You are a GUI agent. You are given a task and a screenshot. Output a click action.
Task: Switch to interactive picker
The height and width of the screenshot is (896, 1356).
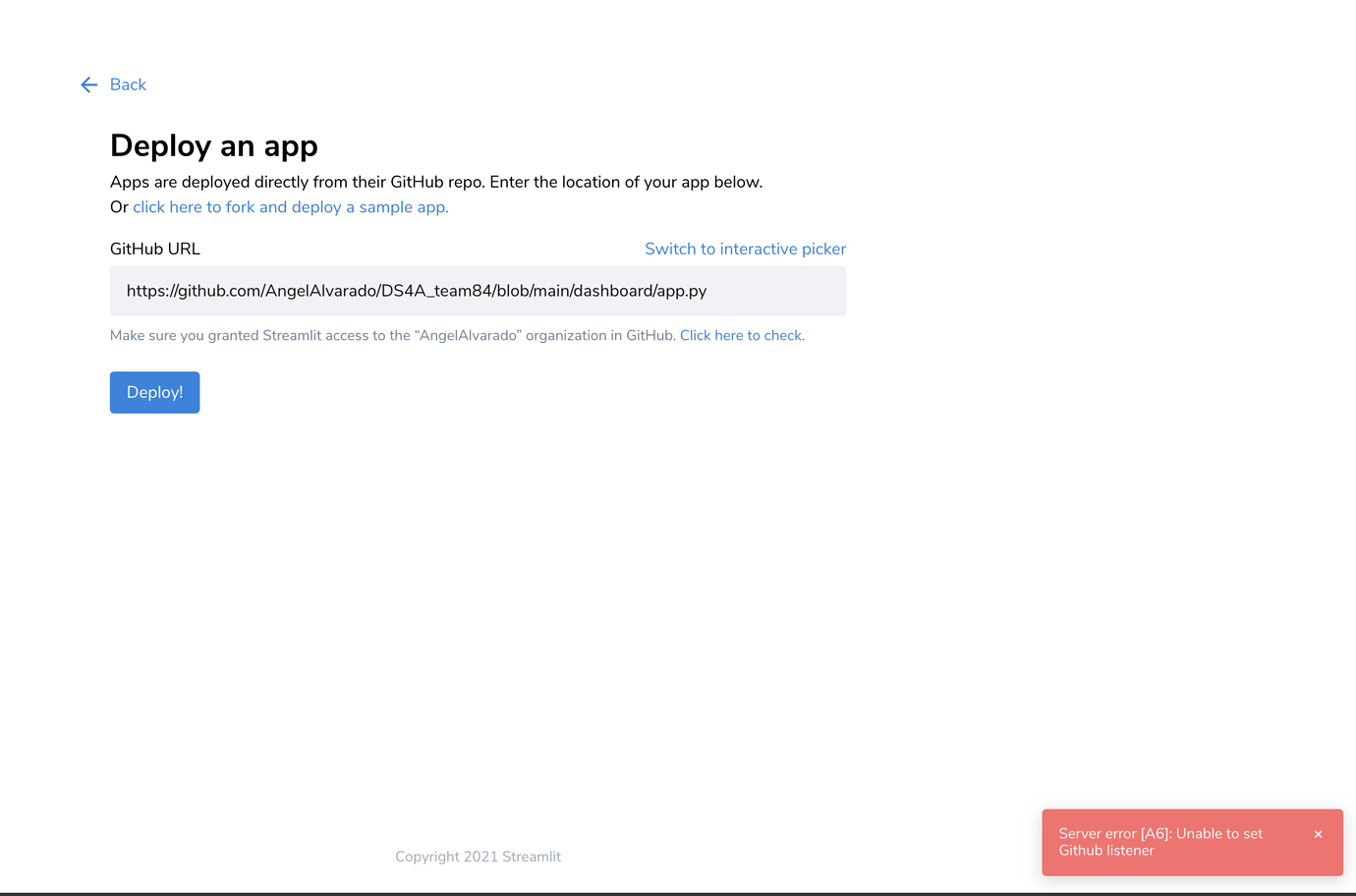(745, 249)
